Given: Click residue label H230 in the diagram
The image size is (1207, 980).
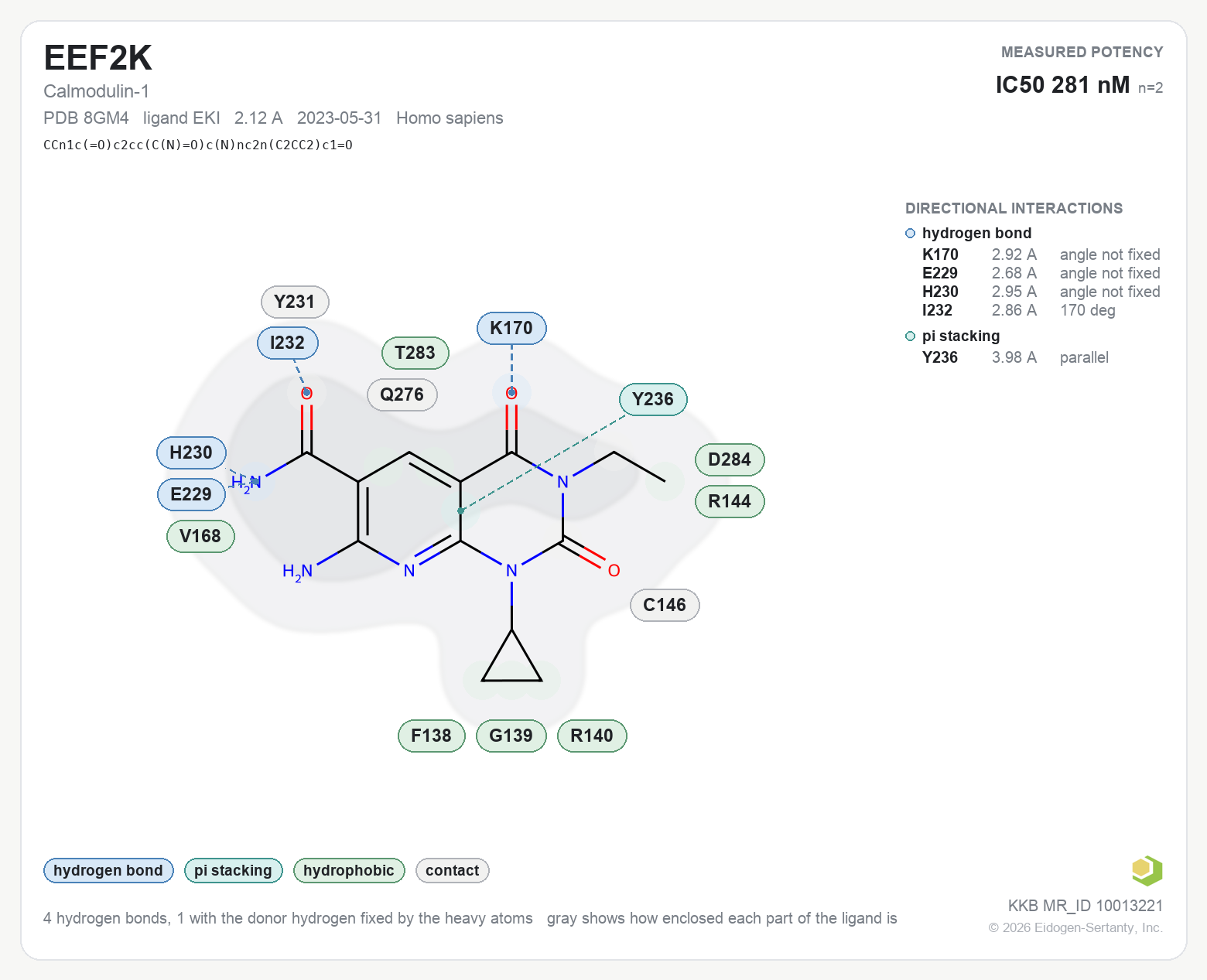Looking at the screenshot, I should point(191,452).
